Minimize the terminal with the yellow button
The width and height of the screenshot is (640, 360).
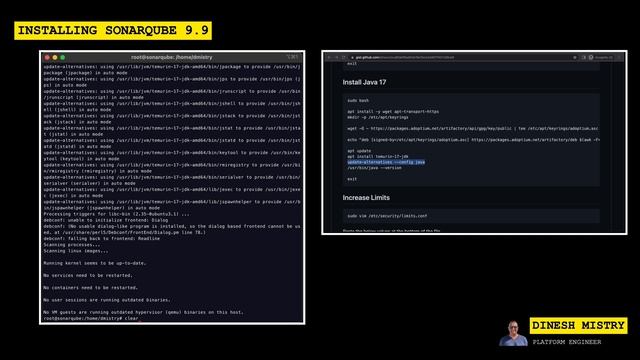(55, 58)
